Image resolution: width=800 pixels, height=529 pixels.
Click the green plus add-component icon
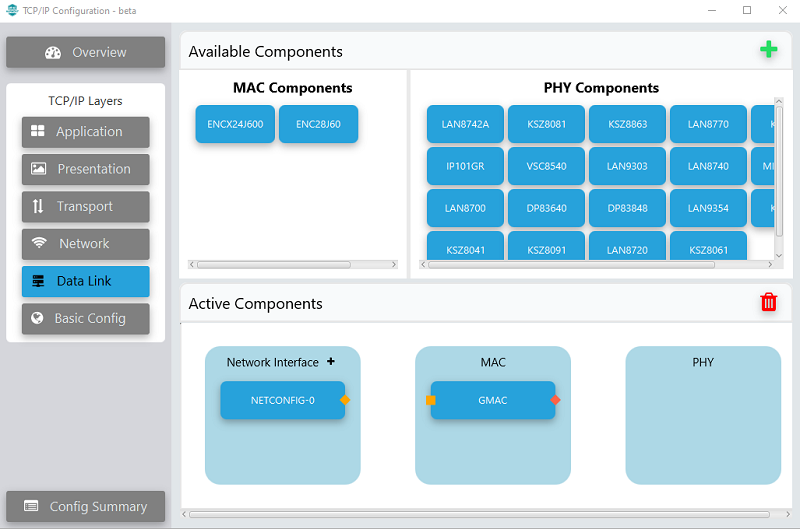[x=768, y=50]
